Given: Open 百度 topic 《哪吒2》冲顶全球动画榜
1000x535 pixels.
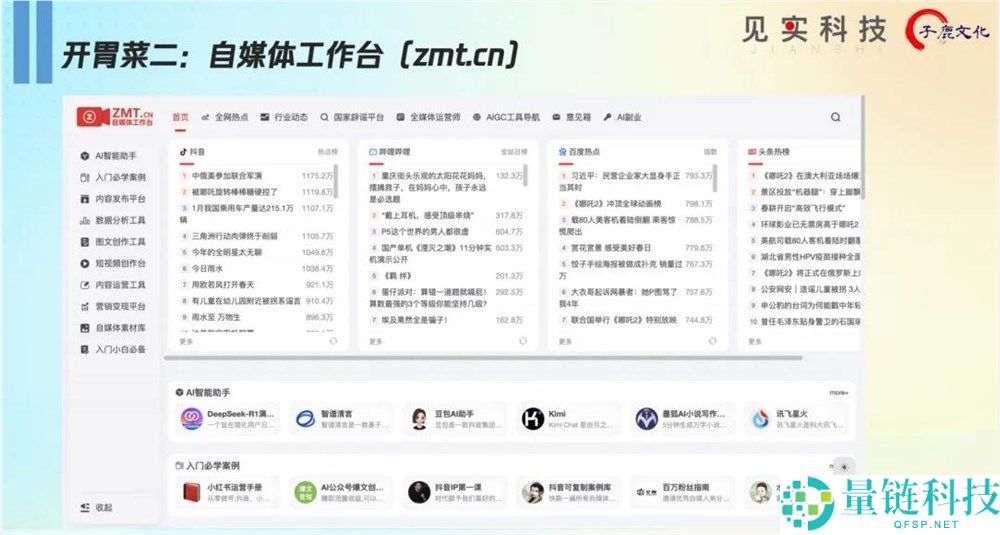Looking at the screenshot, I should 615,204.
